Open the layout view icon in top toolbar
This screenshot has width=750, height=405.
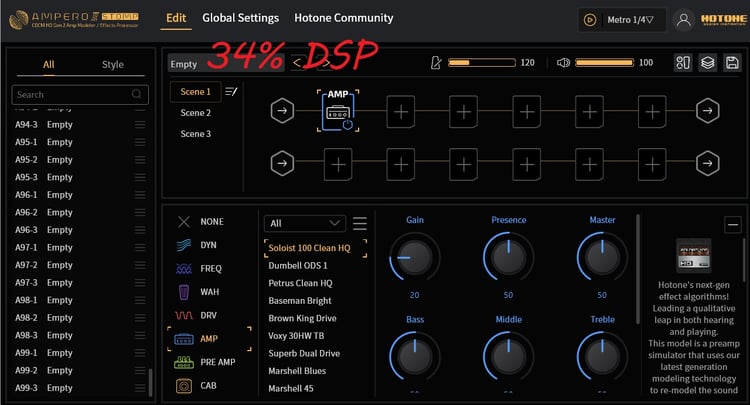click(683, 63)
